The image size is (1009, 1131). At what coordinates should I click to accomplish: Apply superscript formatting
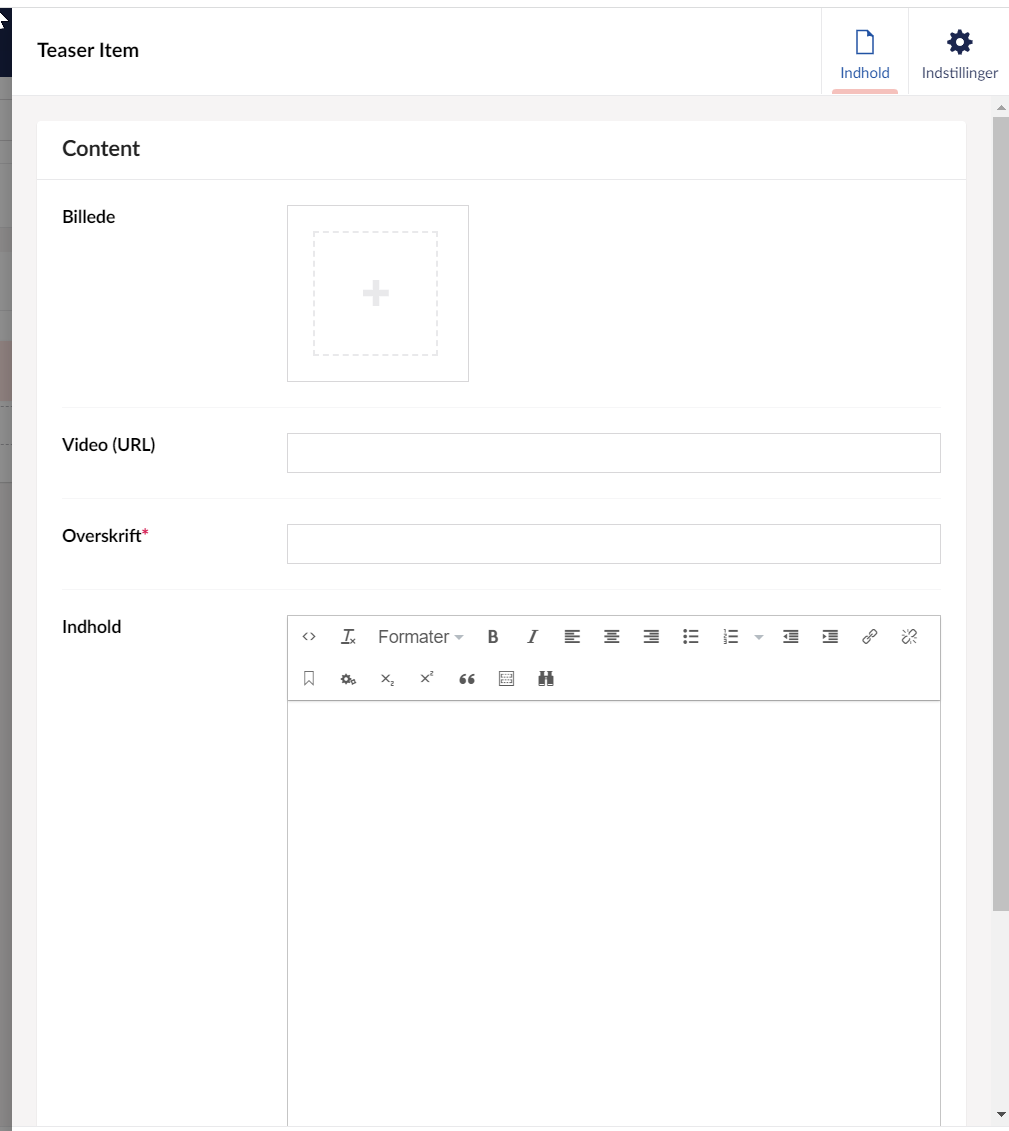(x=427, y=679)
